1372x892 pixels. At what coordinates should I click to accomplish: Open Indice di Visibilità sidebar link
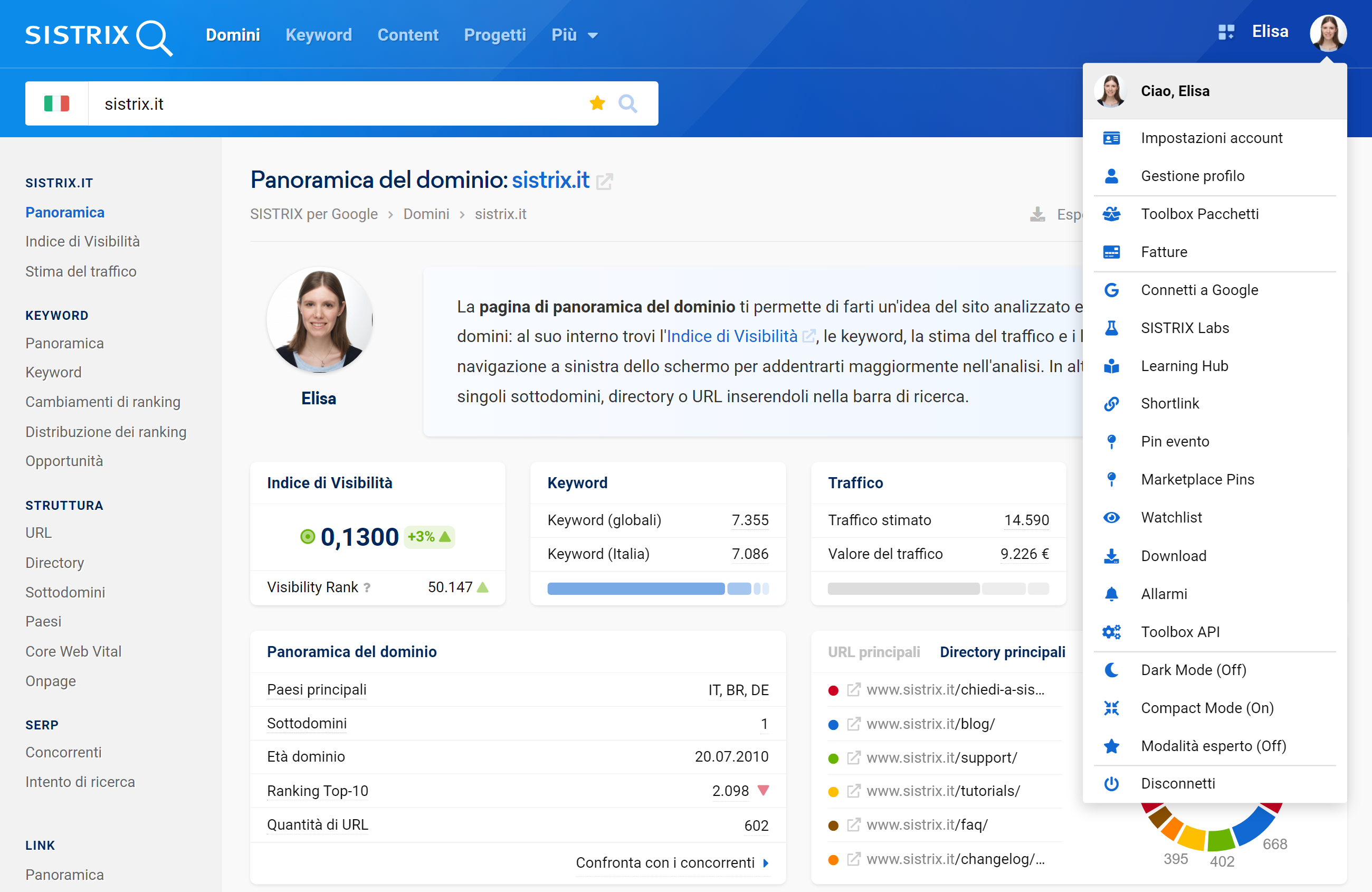click(82, 242)
